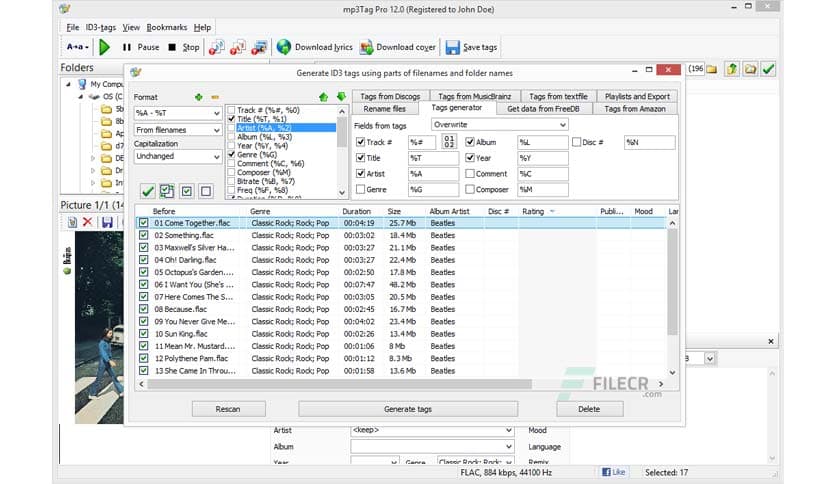The image size is (836, 484).
Task: Open the ID3-tags menu
Action: coord(101,27)
